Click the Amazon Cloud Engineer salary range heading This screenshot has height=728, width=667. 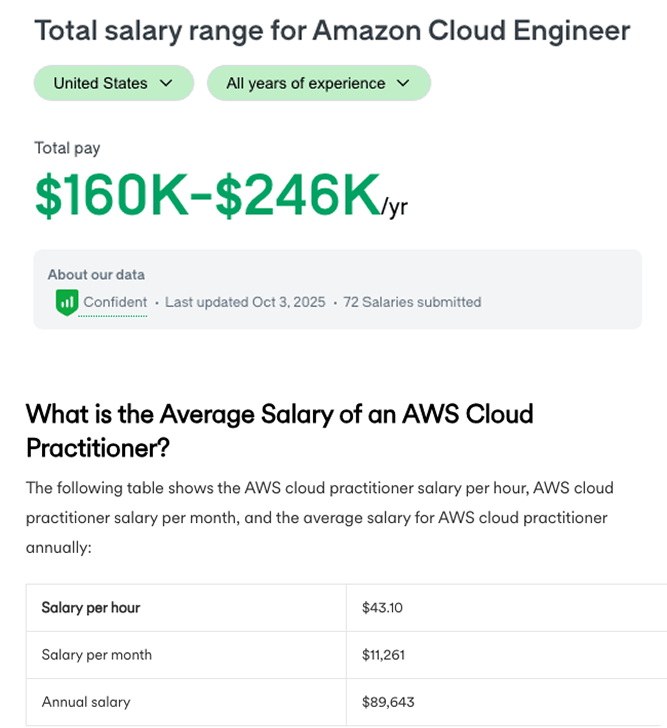point(332,30)
